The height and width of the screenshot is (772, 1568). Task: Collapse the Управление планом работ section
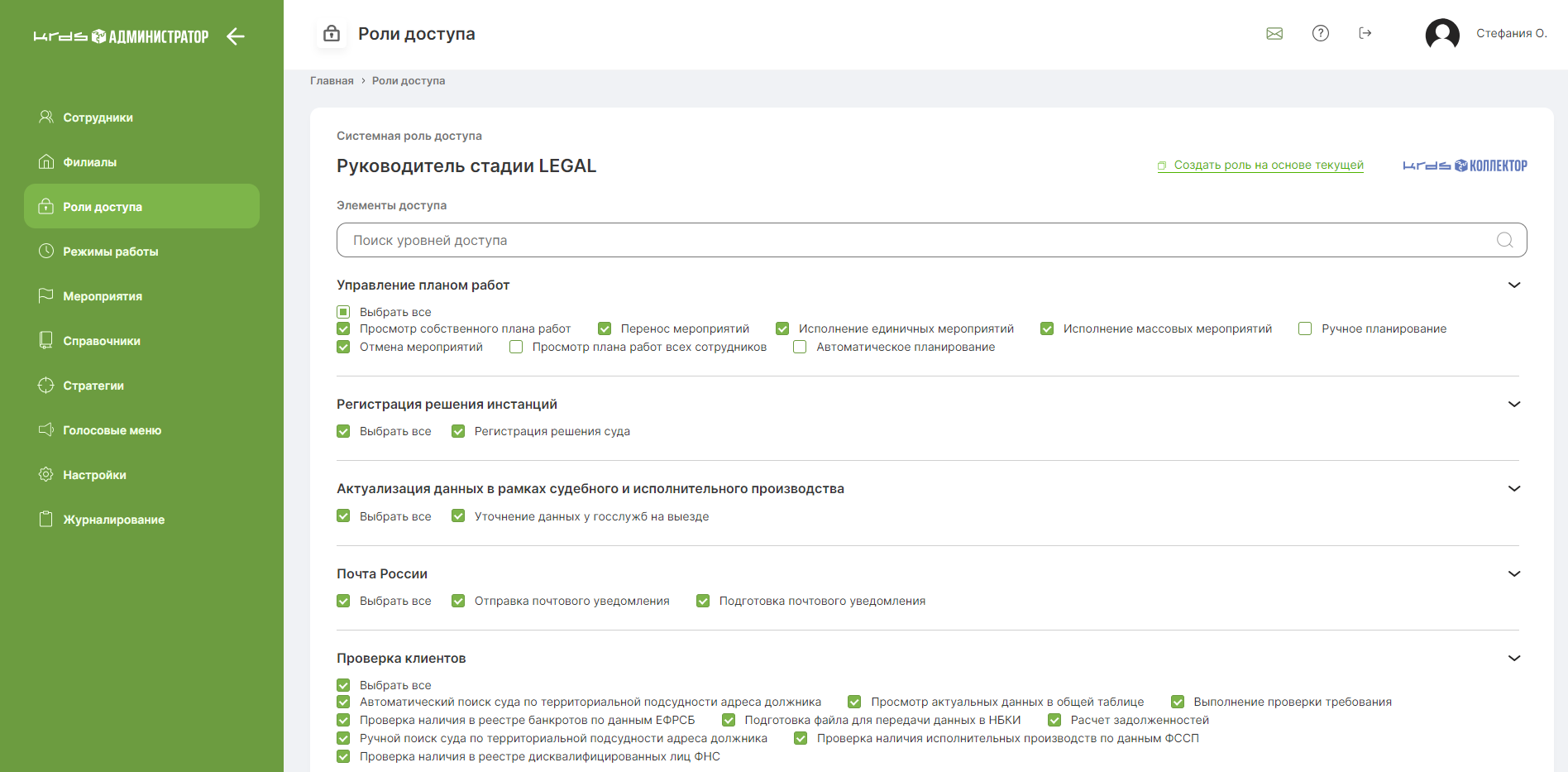point(1514,285)
